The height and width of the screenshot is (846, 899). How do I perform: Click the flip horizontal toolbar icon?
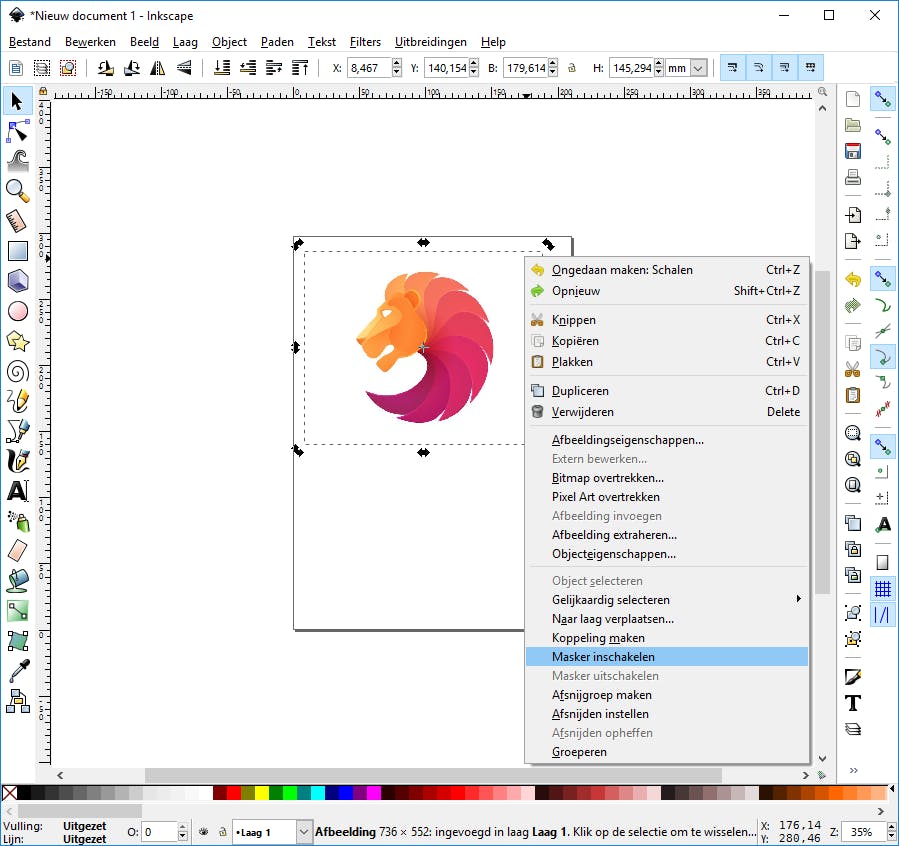pos(158,68)
